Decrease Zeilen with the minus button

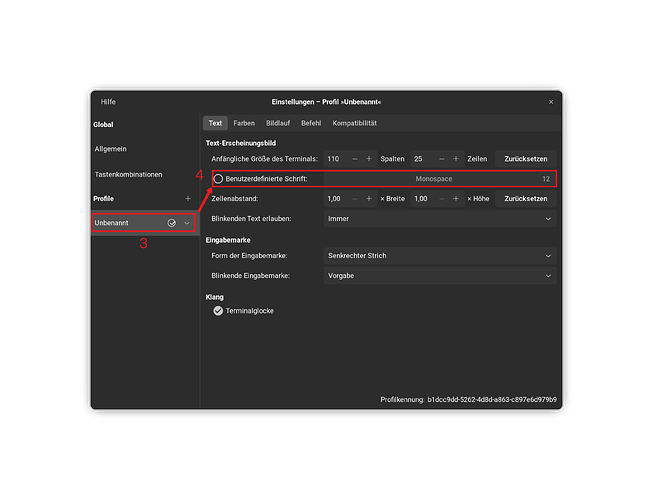(x=442, y=159)
